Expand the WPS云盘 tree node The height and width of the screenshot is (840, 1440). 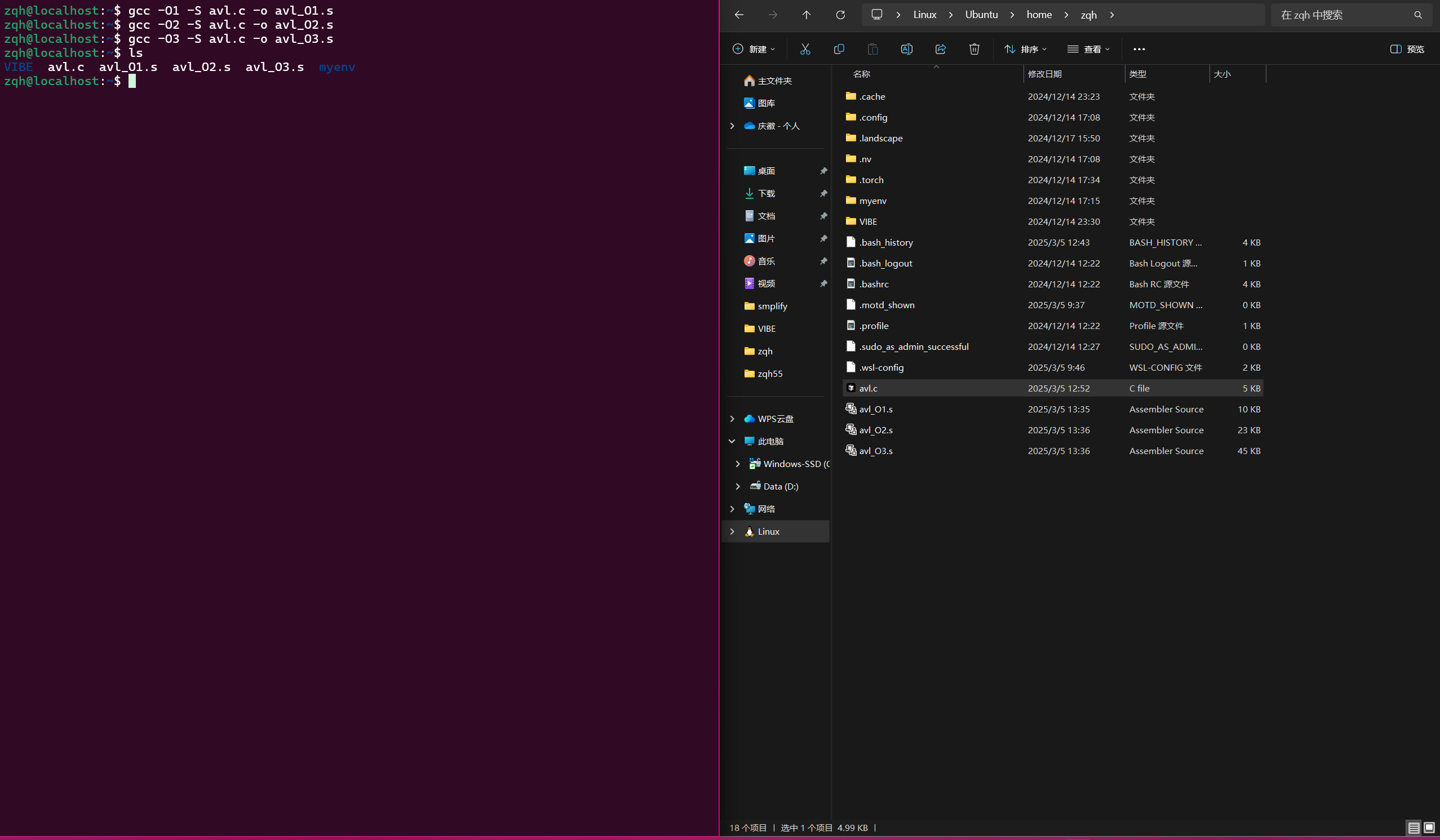(x=732, y=419)
